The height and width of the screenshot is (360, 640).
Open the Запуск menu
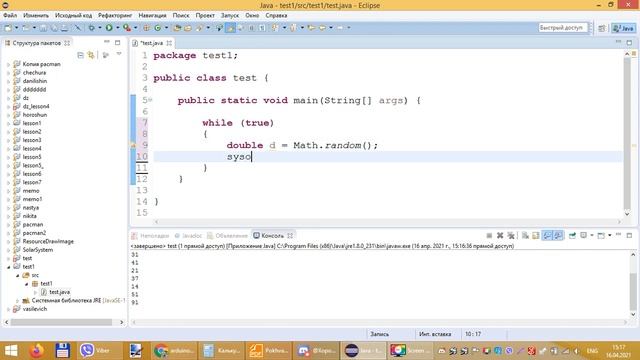click(230, 16)
